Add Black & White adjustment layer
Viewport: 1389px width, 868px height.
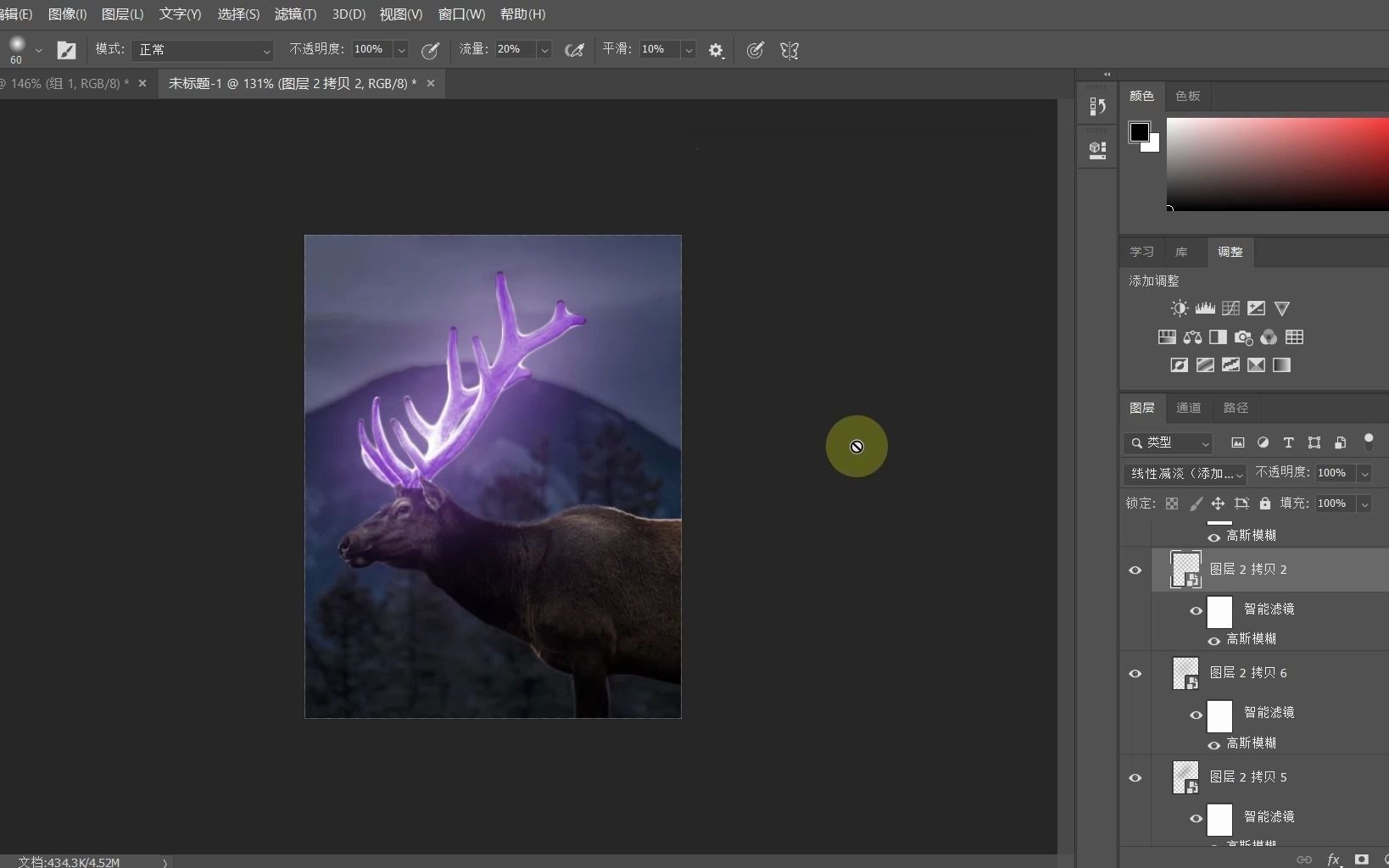tap(1218, 337)
